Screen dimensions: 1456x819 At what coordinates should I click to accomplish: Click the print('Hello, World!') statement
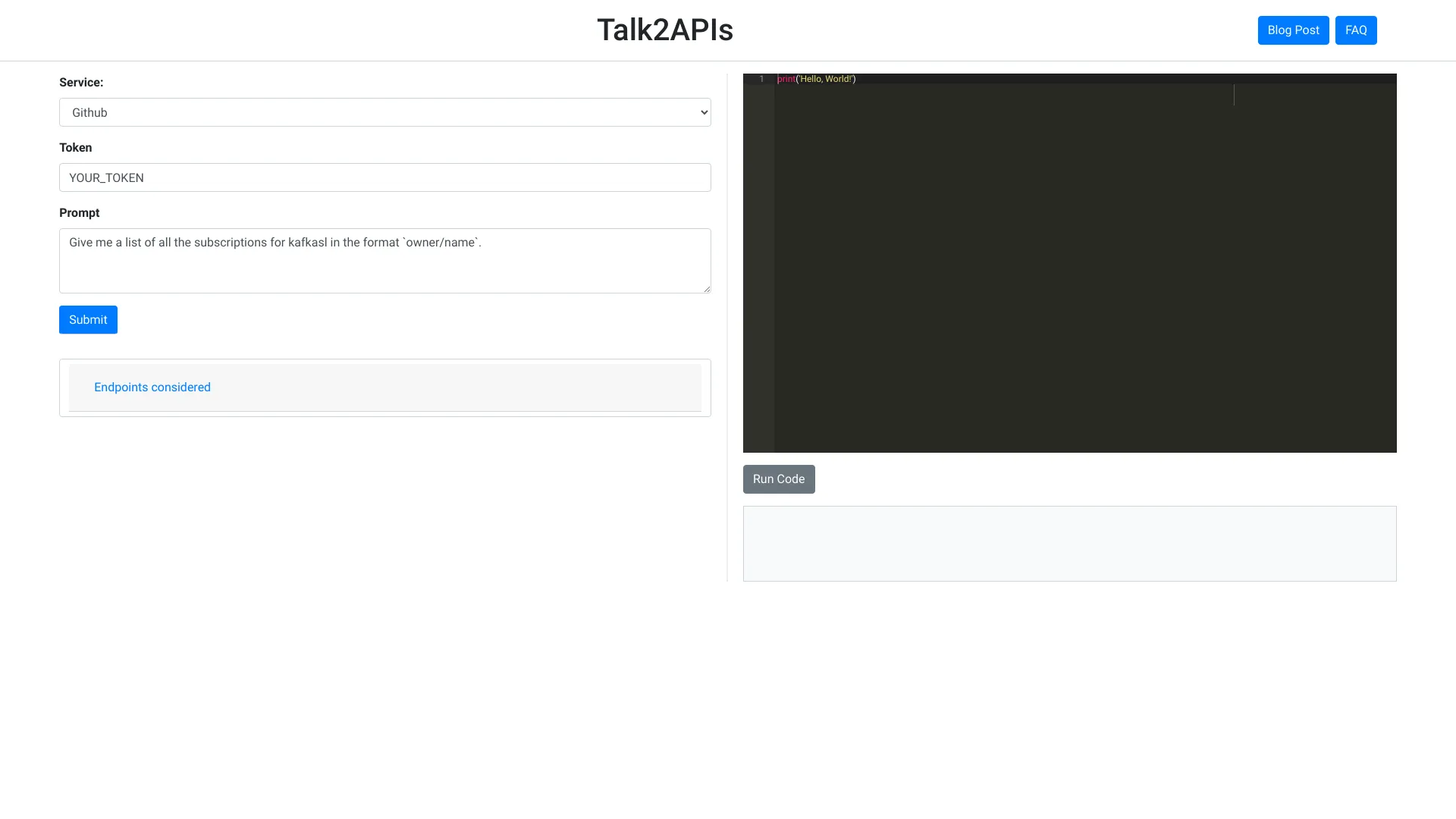816,79
